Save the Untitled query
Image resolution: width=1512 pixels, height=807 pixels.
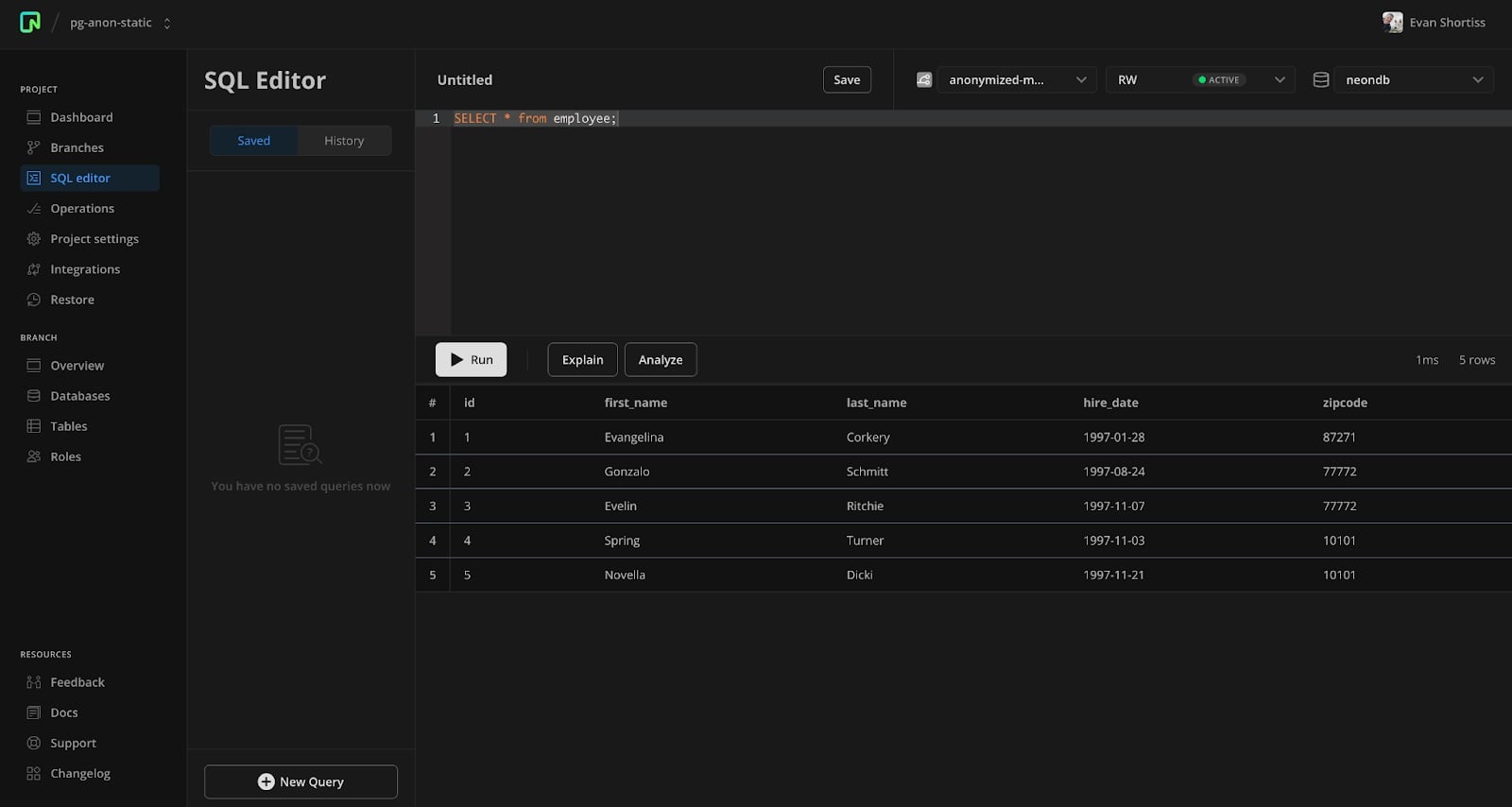[847, 80]
